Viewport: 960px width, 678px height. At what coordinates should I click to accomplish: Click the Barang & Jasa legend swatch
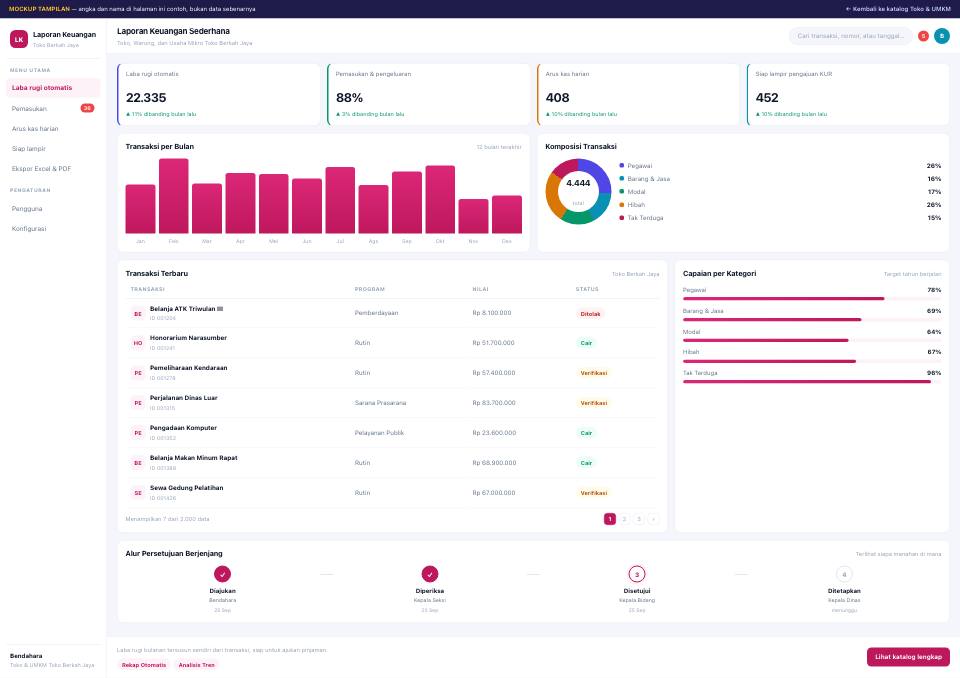pyautogui.click(x=621, y=178)
